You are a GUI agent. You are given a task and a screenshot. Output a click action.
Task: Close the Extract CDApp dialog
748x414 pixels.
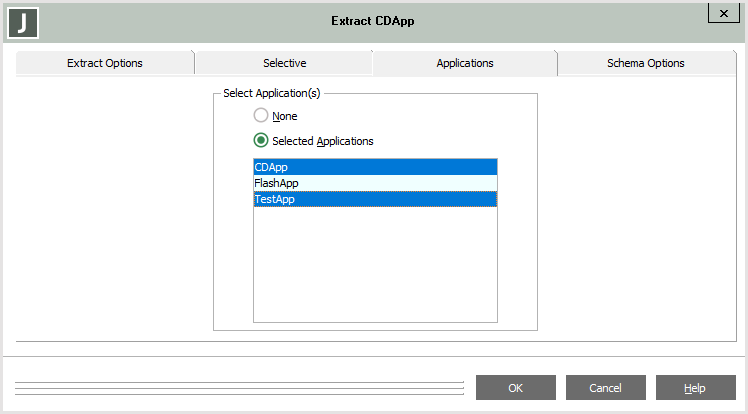(x=722, y=12)
